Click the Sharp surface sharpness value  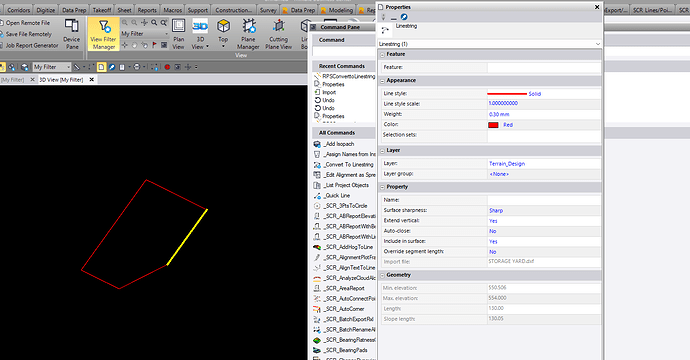496,210
